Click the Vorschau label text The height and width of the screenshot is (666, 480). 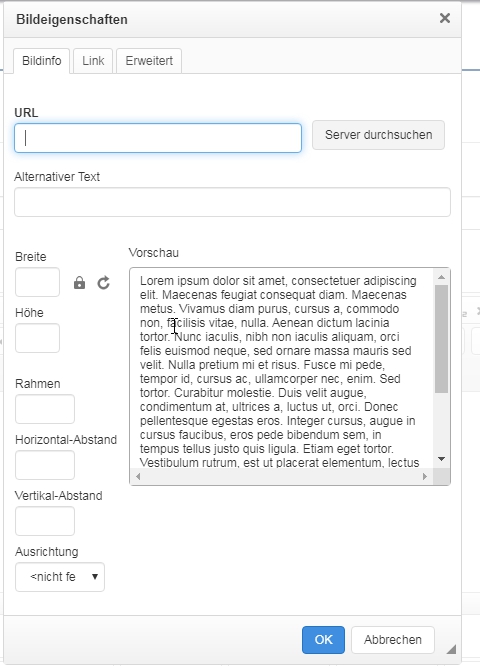tap(154, 253)
